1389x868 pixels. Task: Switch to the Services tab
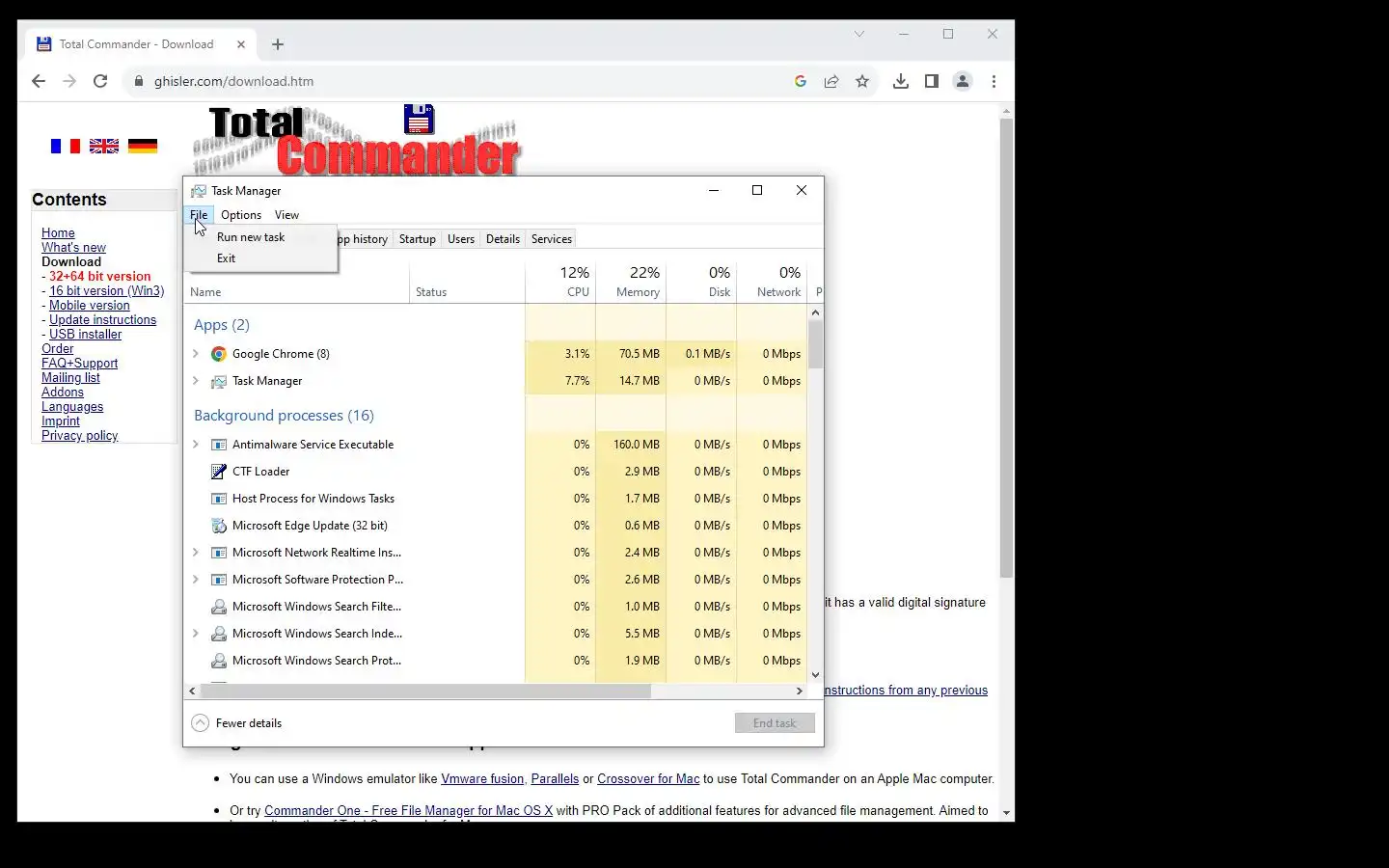[552, 239]
